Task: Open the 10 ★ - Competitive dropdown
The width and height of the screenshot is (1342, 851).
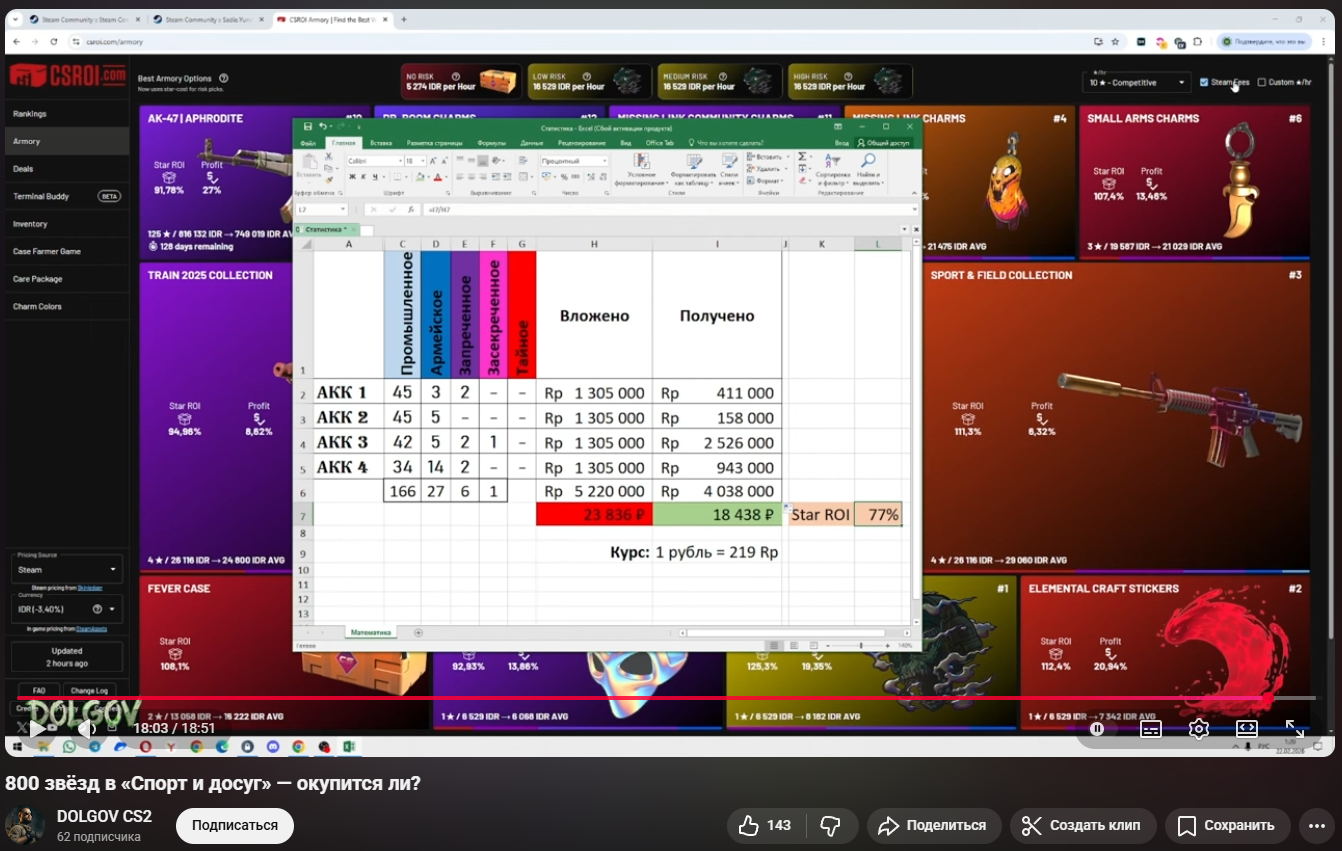Action: 1136,82
